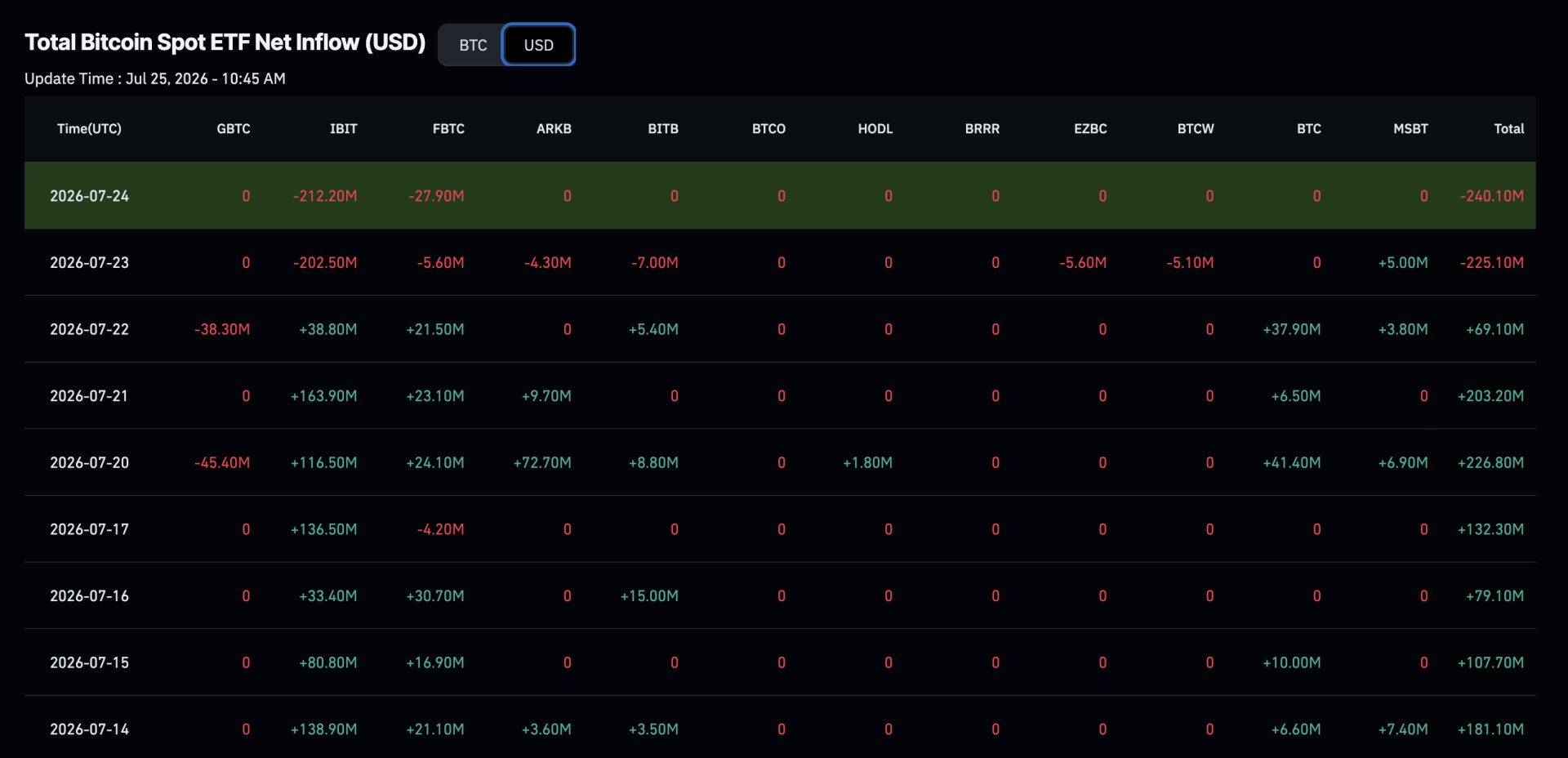1568x758 pixels.
Task: Click the GBTC -38.30M cell
Action: pos(222,329)
